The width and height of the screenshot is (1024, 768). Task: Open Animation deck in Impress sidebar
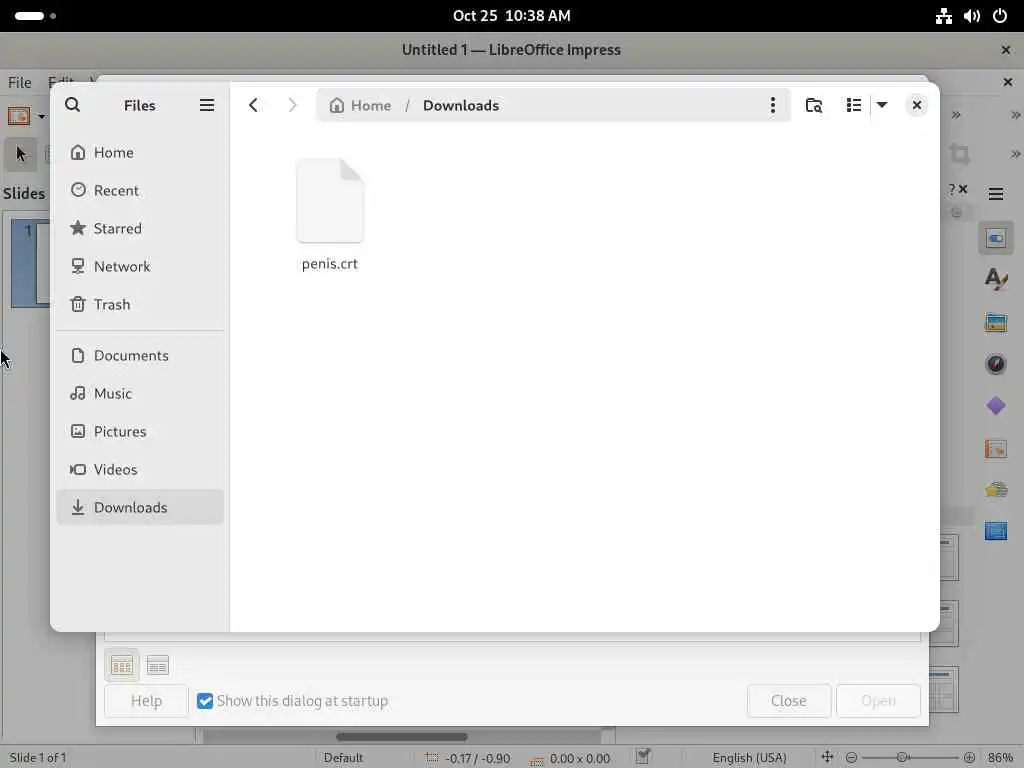click(x=995, y=490)
